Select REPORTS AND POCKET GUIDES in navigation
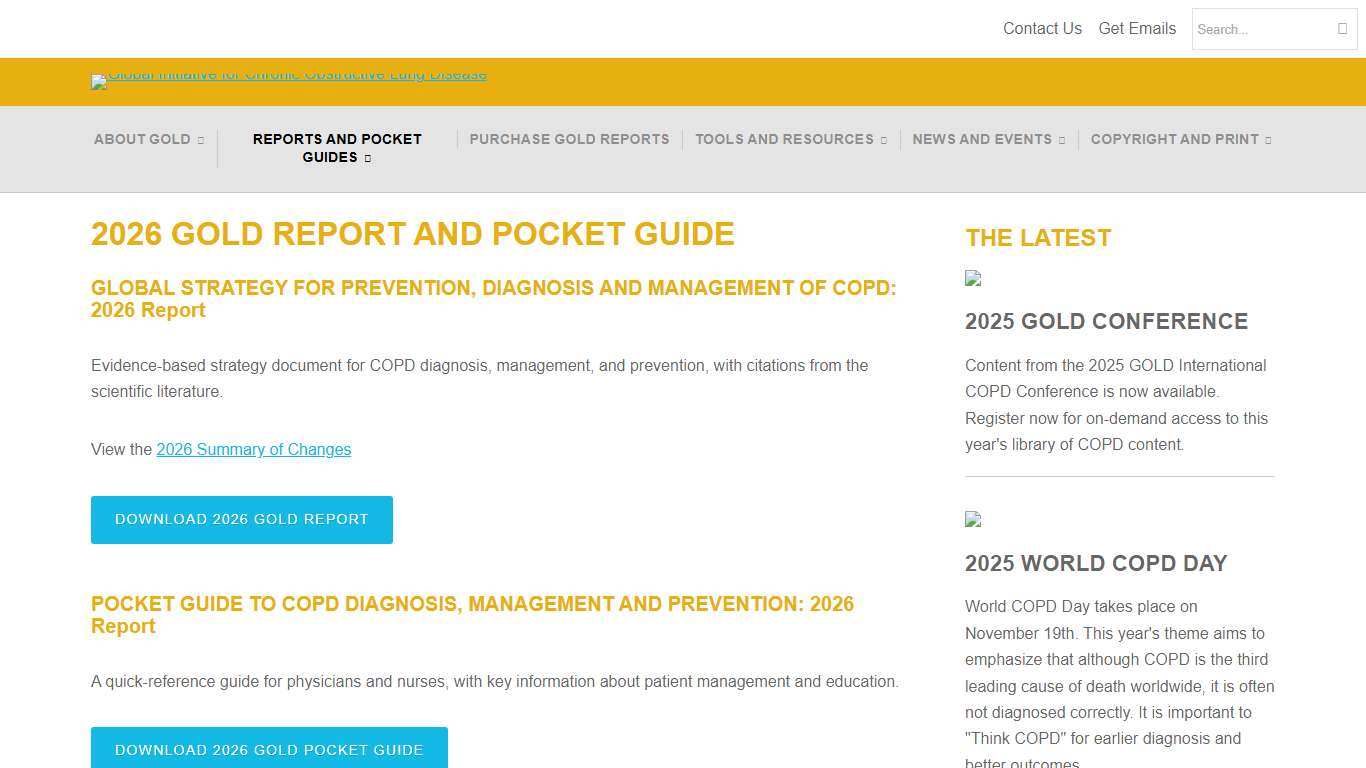The width and height of the screenshot is (1366, 768). [337, 148]
